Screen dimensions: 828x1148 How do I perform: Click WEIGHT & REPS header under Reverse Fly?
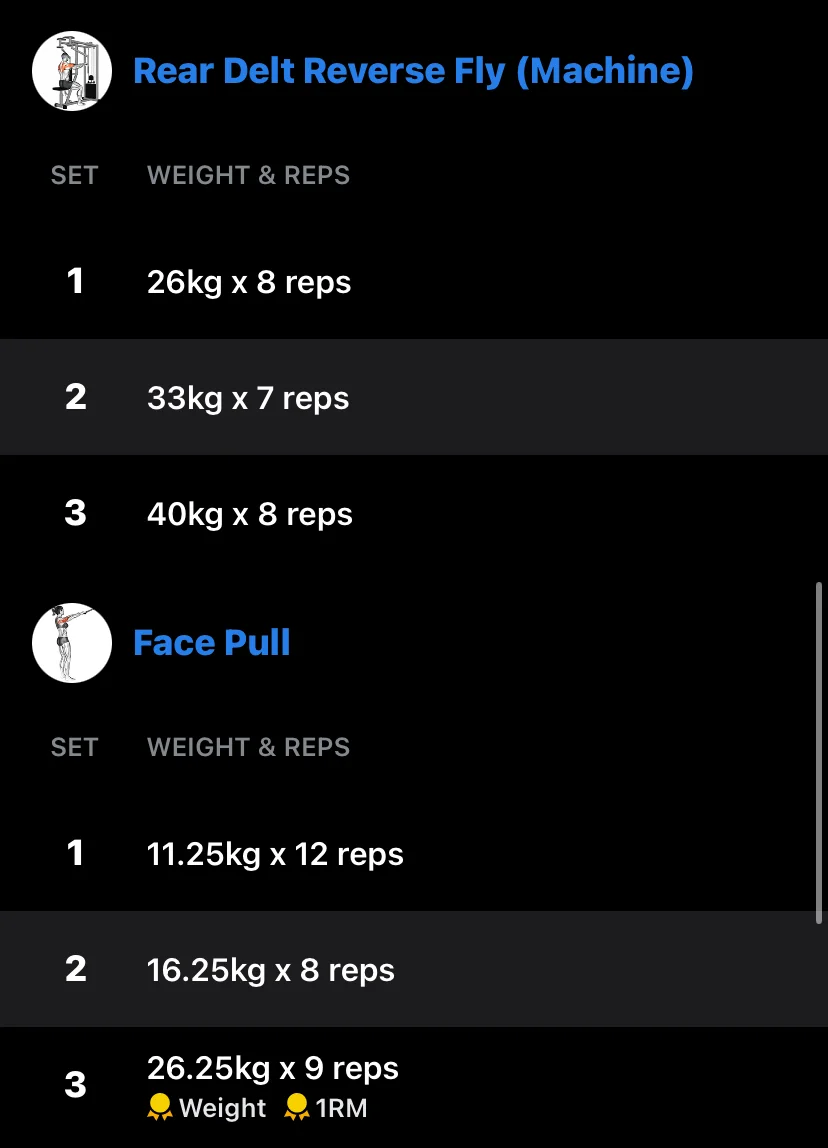click(x=248, y=175)
